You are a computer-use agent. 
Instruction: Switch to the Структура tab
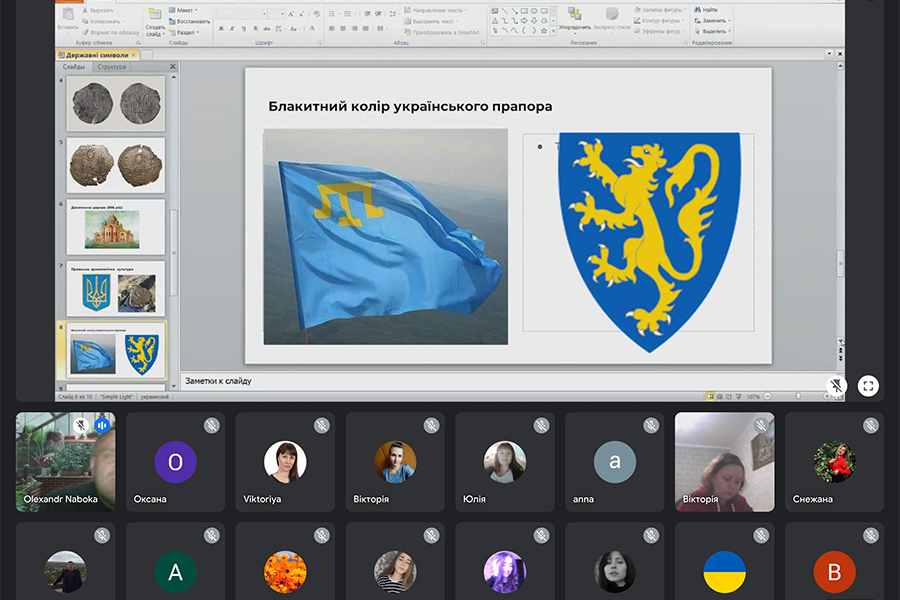(x=112, y=67)
